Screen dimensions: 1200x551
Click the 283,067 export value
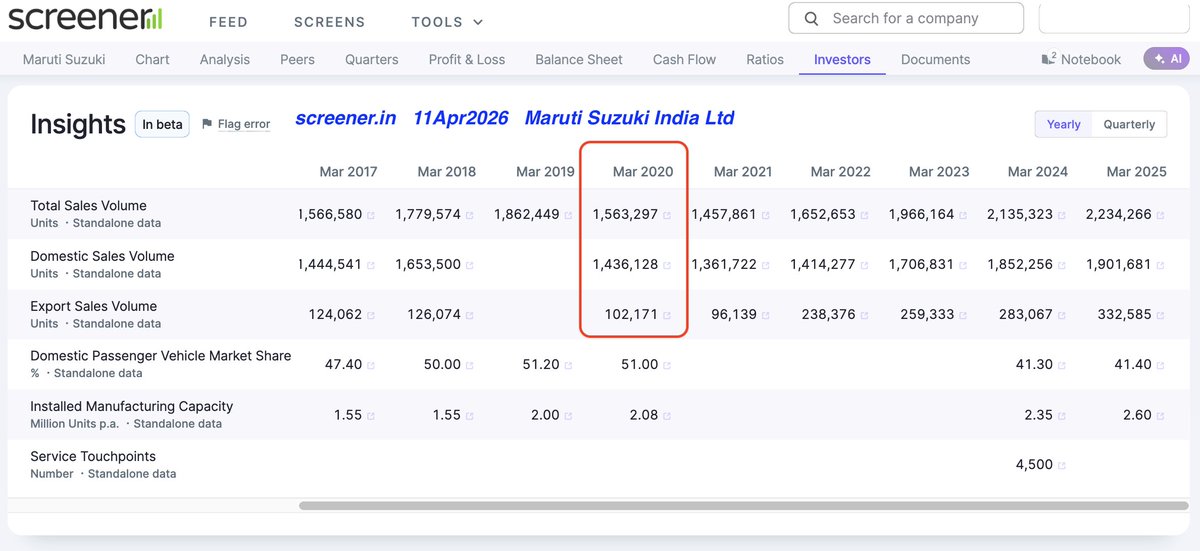tap(1025, 314)
